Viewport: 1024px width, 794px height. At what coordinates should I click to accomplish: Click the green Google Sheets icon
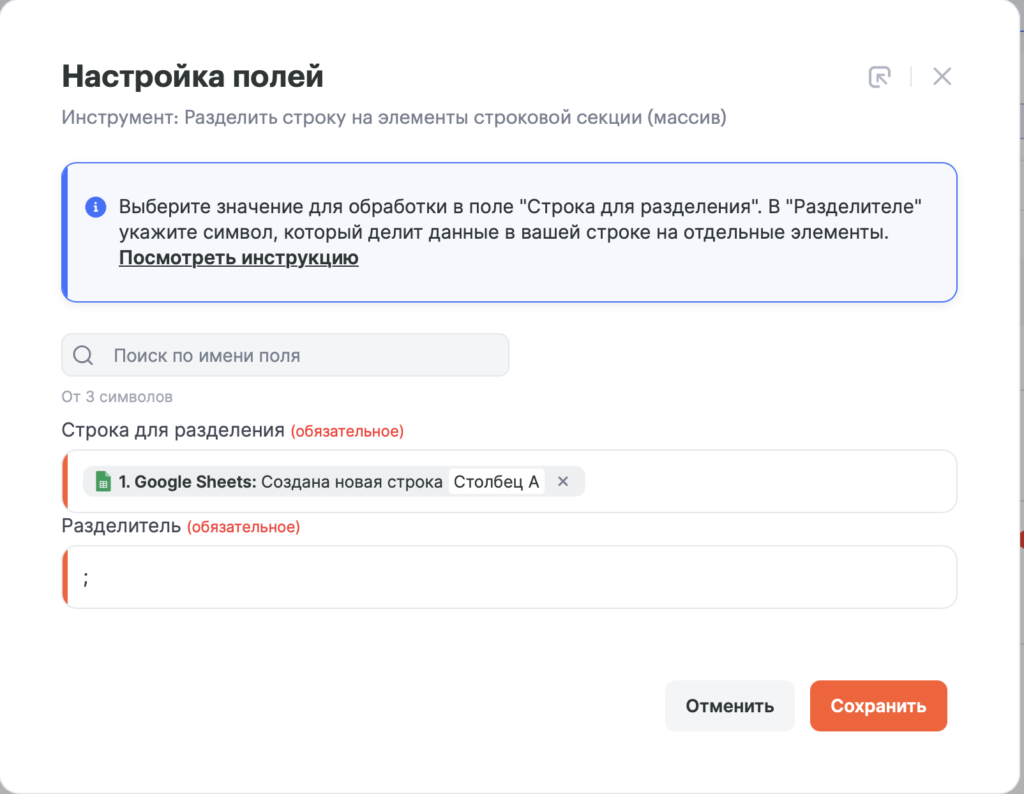(103, 481)
